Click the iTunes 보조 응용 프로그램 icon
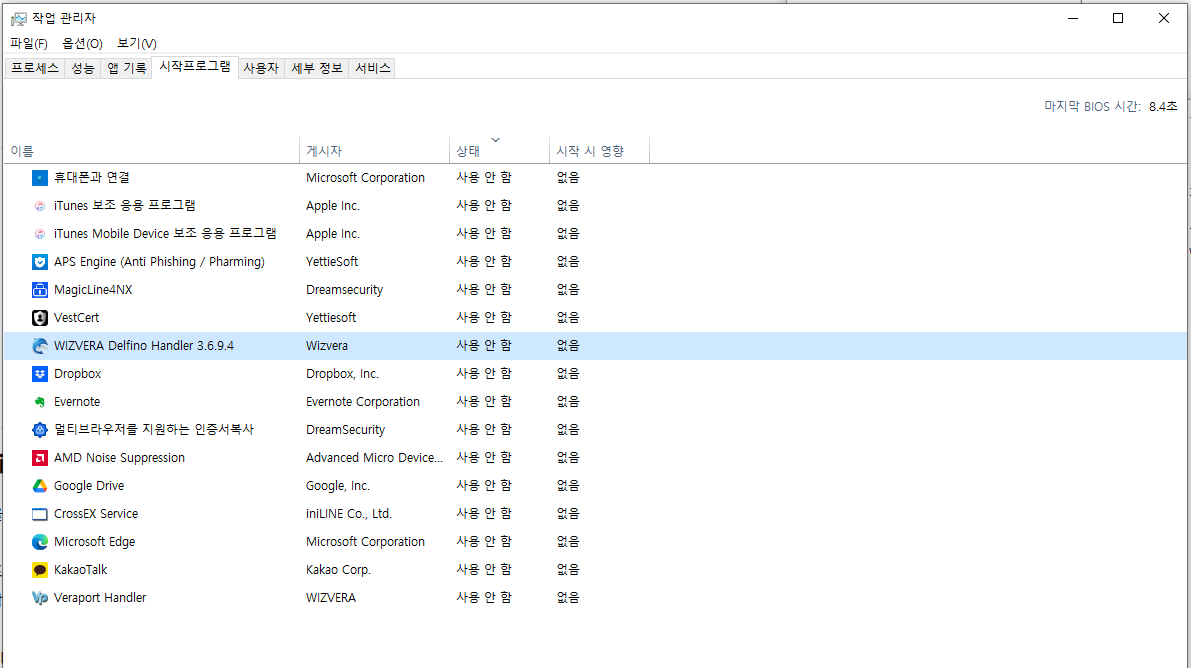Screen dimensions: 1191x668 pyautogui.click(x=40, y=206)
